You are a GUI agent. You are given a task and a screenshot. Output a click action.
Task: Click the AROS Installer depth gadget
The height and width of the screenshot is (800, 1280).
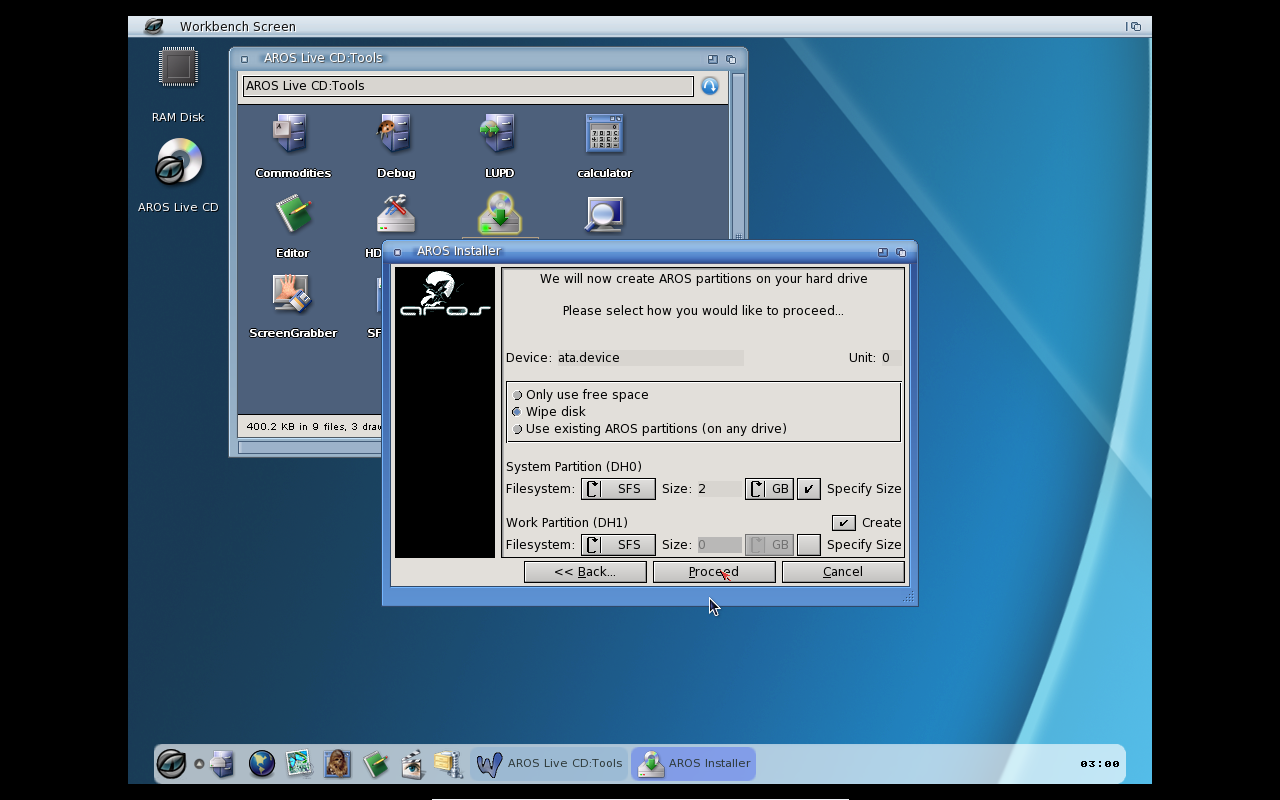click(x=901, y=252)
